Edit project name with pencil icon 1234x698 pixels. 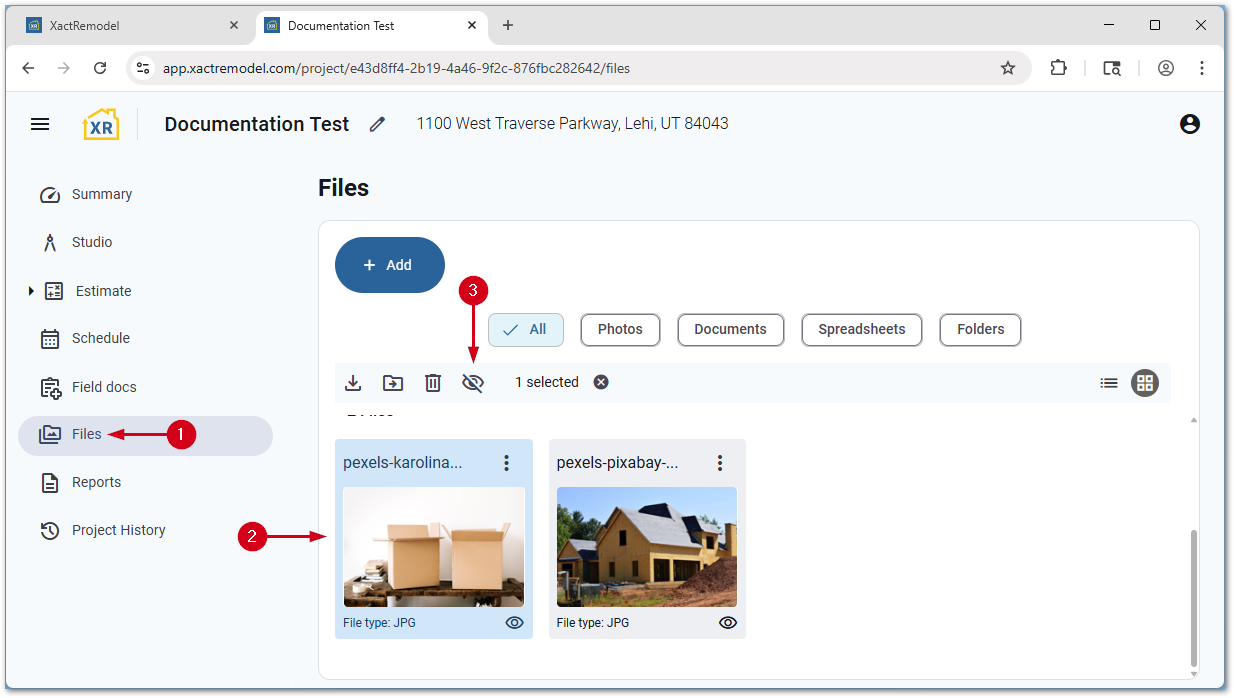tap(377, 124)
